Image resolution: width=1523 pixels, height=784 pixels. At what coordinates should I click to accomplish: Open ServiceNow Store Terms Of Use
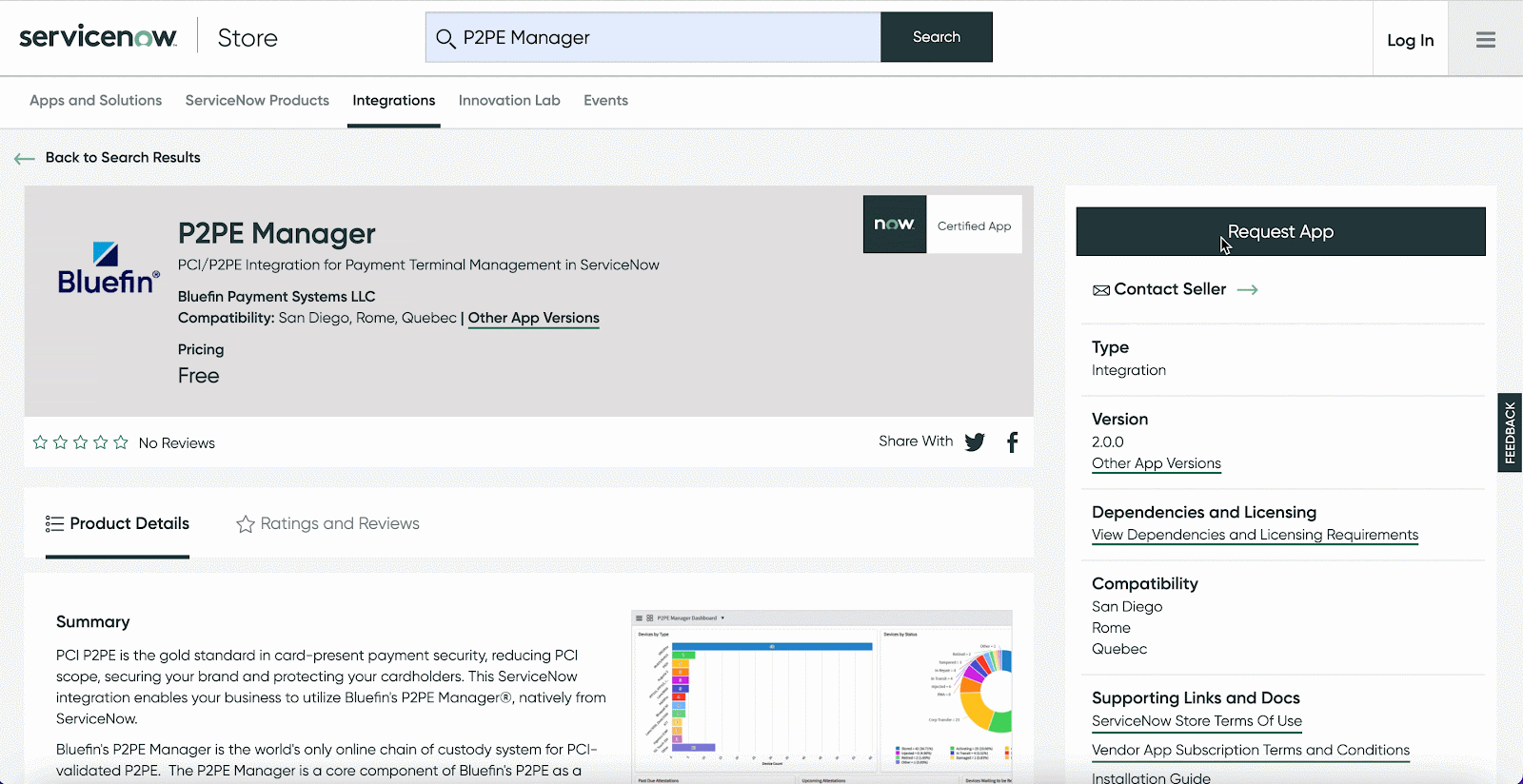[x=1197, y=721]
